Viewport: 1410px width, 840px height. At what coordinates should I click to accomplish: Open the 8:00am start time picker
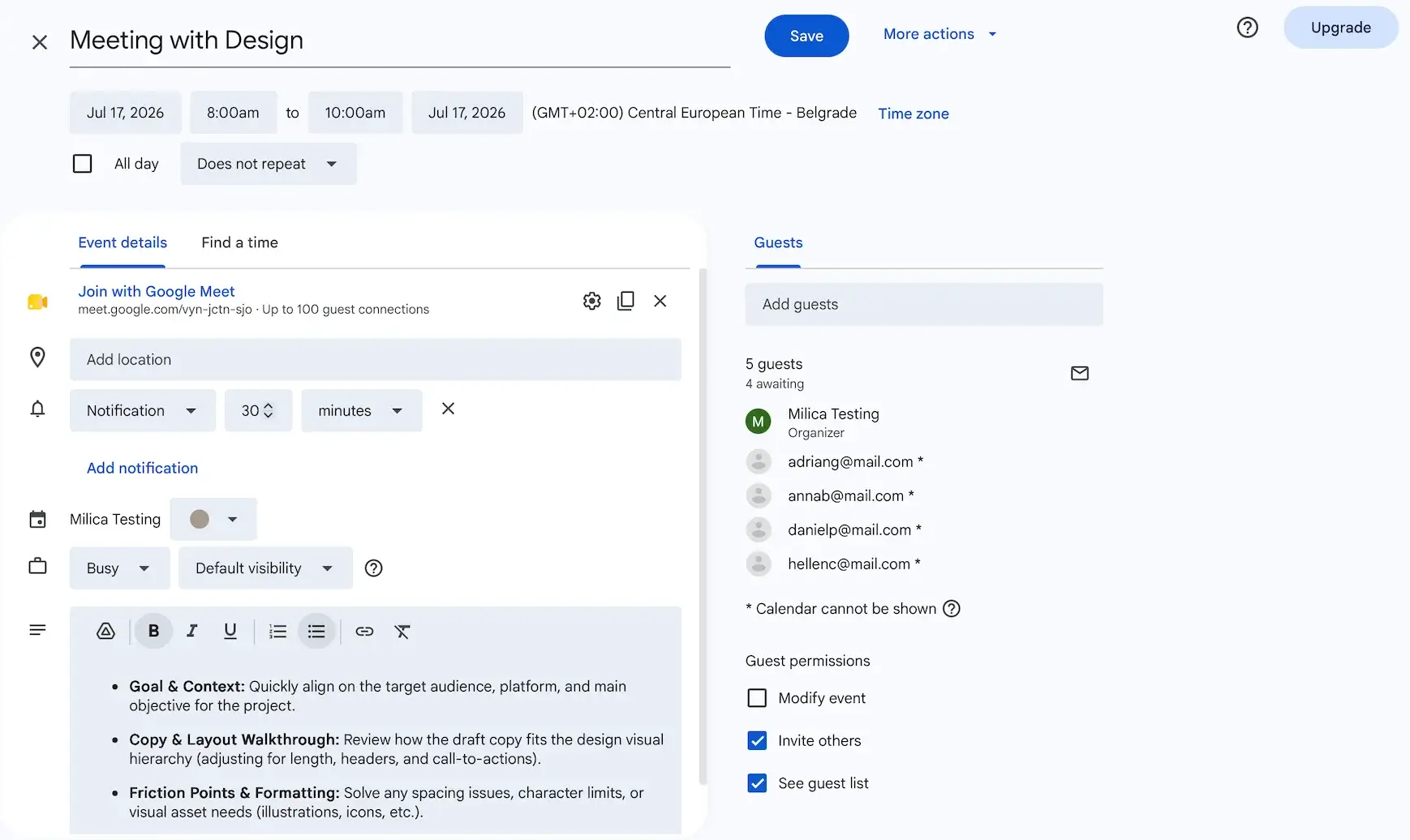(x=233, y=113)
